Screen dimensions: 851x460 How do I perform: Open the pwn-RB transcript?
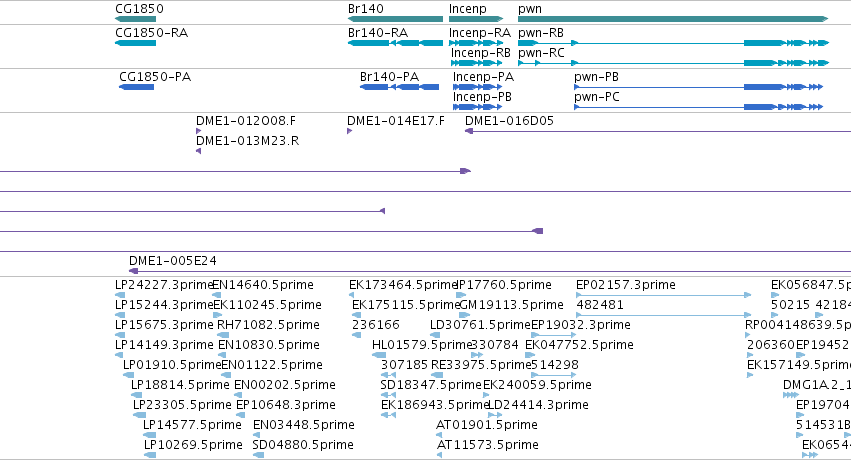[x=673, y=43]
